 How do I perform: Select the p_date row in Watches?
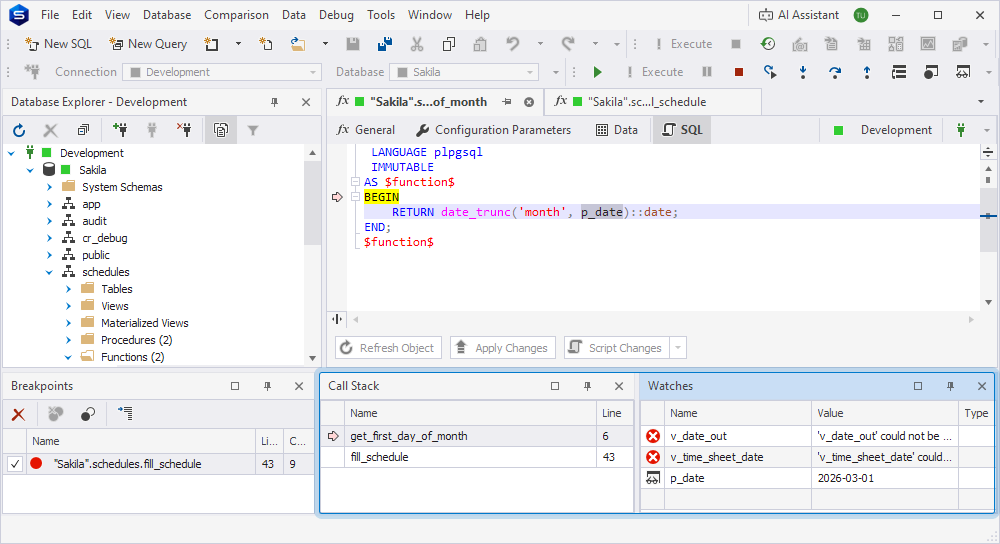[x=818, y=478]
